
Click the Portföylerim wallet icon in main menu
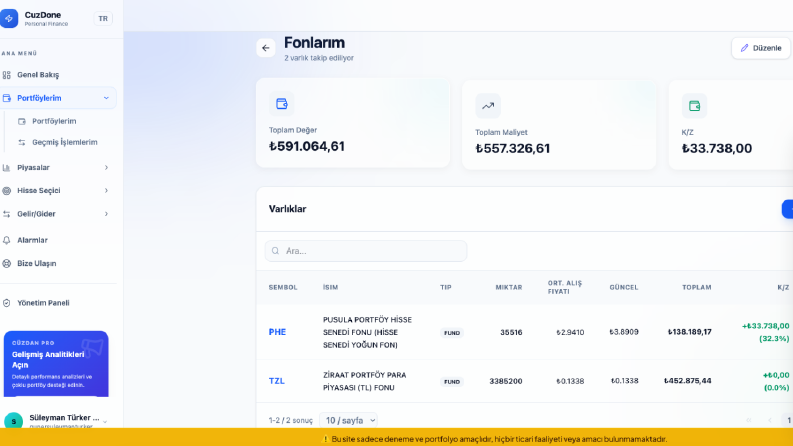pos(7,98)
